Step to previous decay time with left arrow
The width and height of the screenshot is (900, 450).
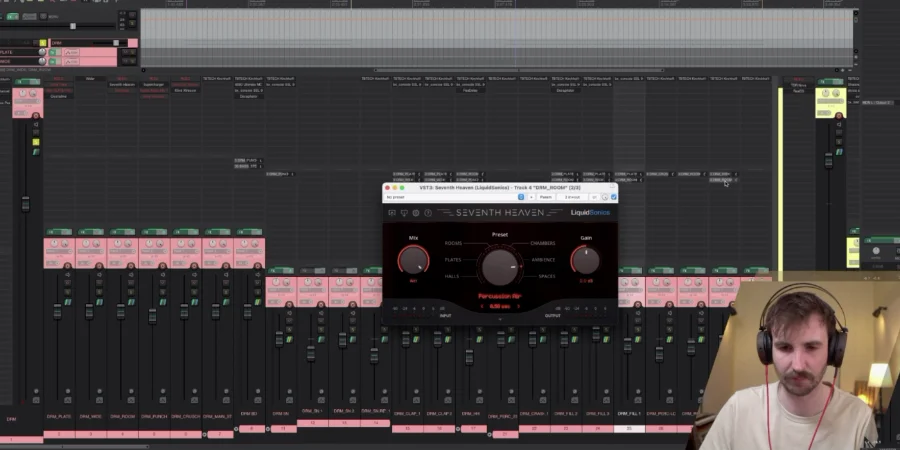coord(482,307)
